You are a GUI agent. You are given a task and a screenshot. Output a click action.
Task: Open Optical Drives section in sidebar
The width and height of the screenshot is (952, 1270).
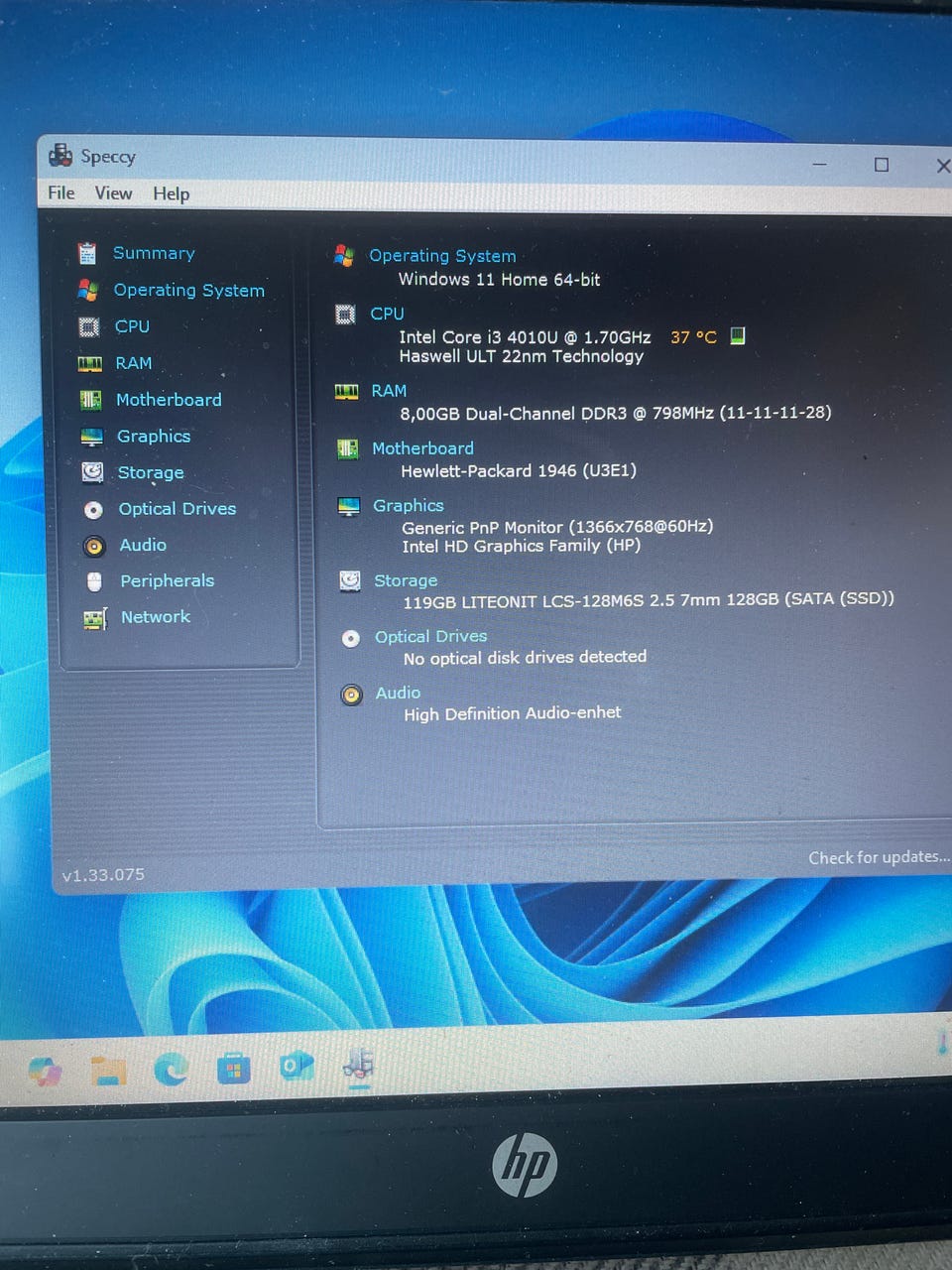pos(178,509)
